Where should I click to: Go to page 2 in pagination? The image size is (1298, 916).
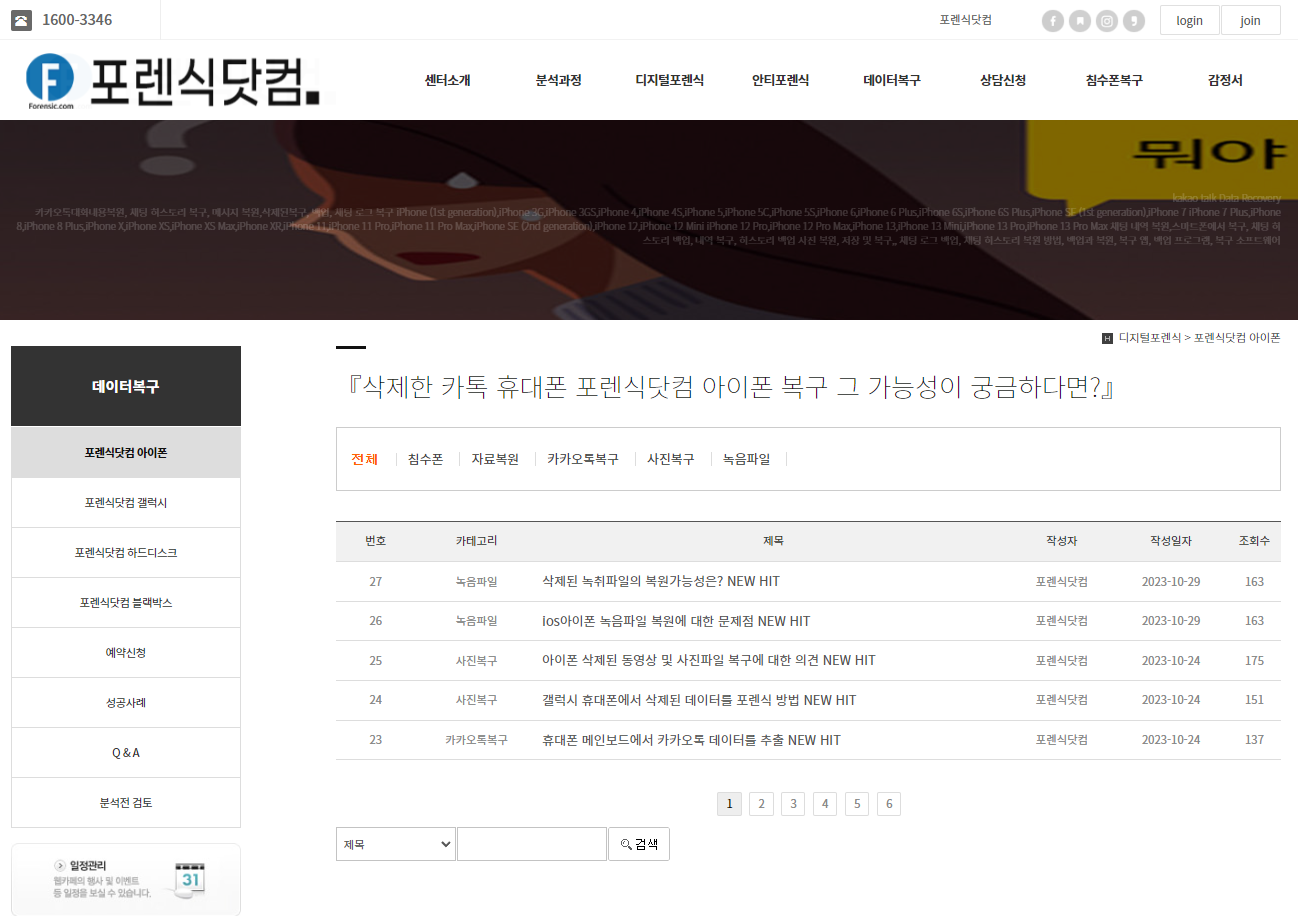pos(761,804)
